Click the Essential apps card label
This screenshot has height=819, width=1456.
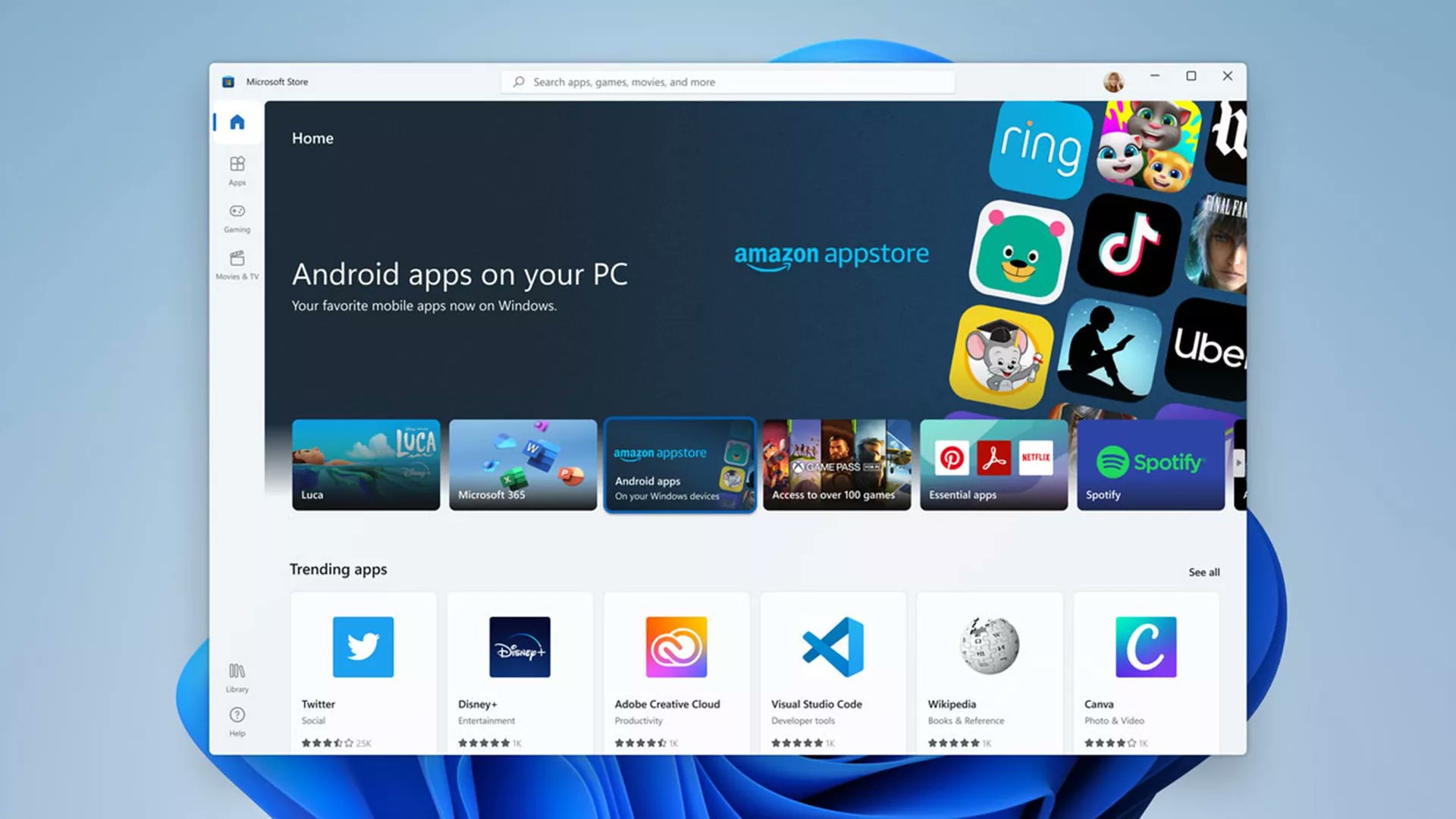click(962, 495)
